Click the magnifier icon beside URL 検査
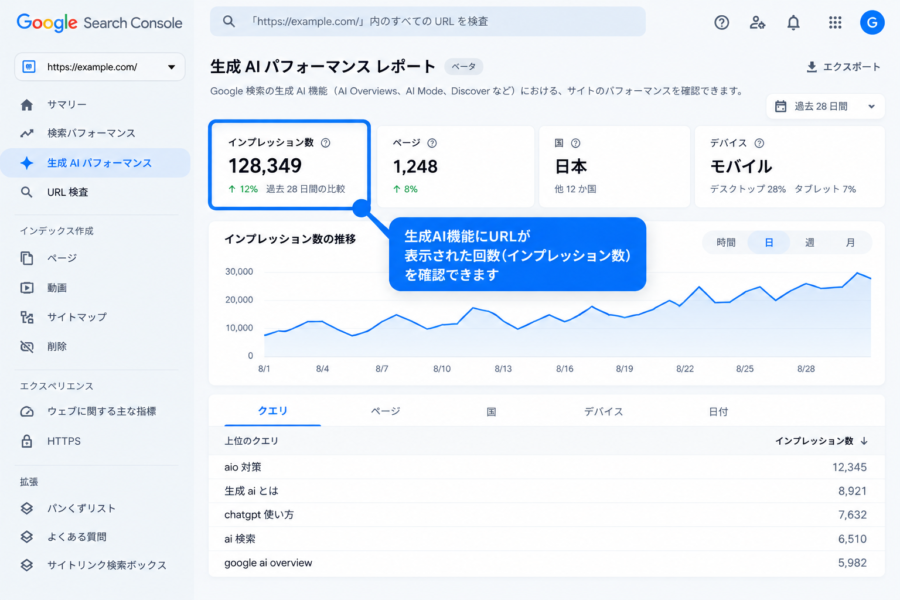Viewport: 900px width, 600px height. (26, 192)
